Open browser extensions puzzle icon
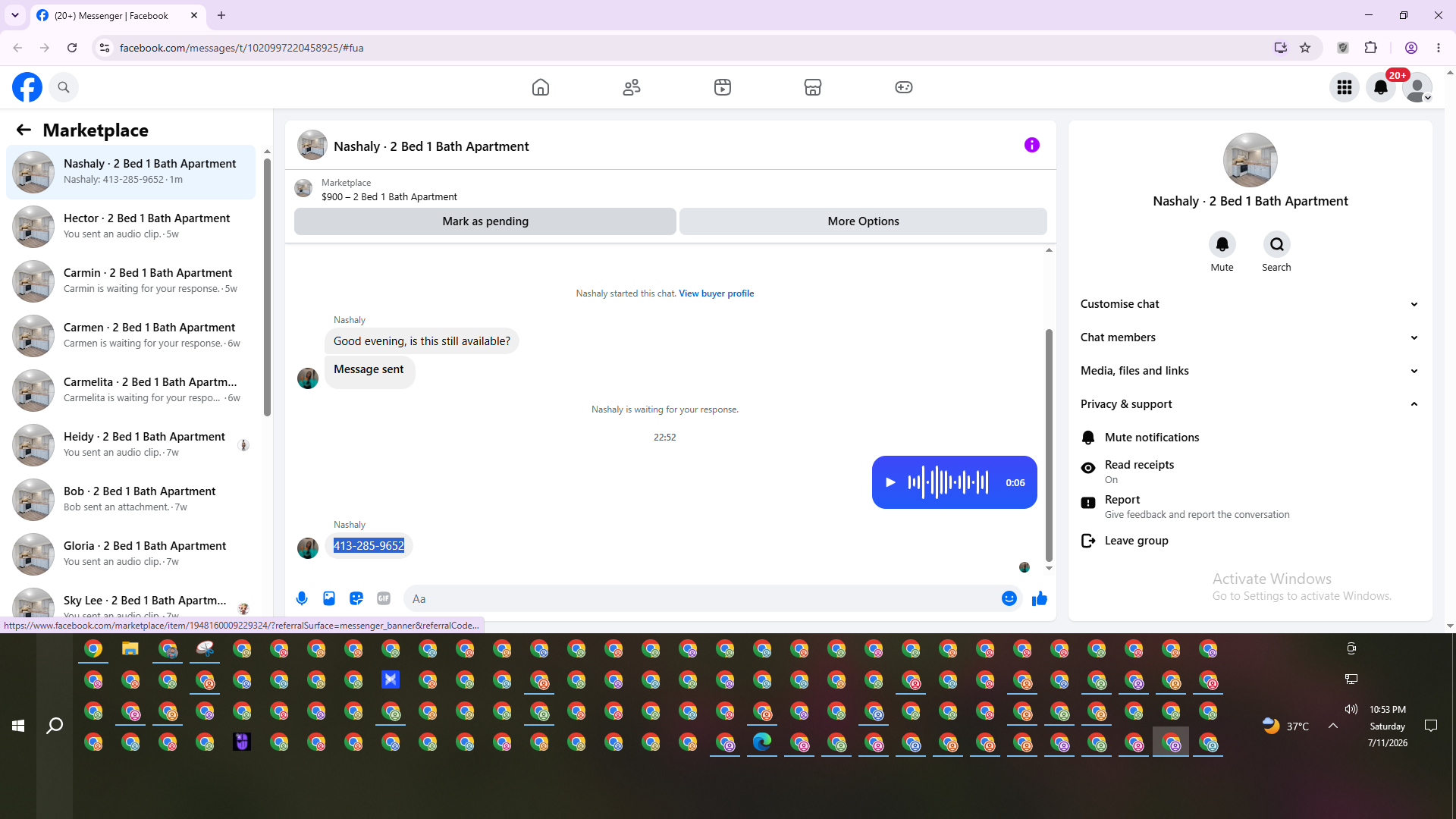The height and width of the screenshot is (819, 1456). (x=1370, y=48)
